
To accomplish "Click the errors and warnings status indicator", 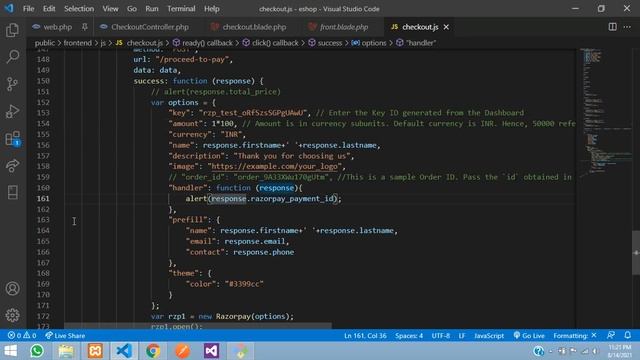I will [22, 336].
